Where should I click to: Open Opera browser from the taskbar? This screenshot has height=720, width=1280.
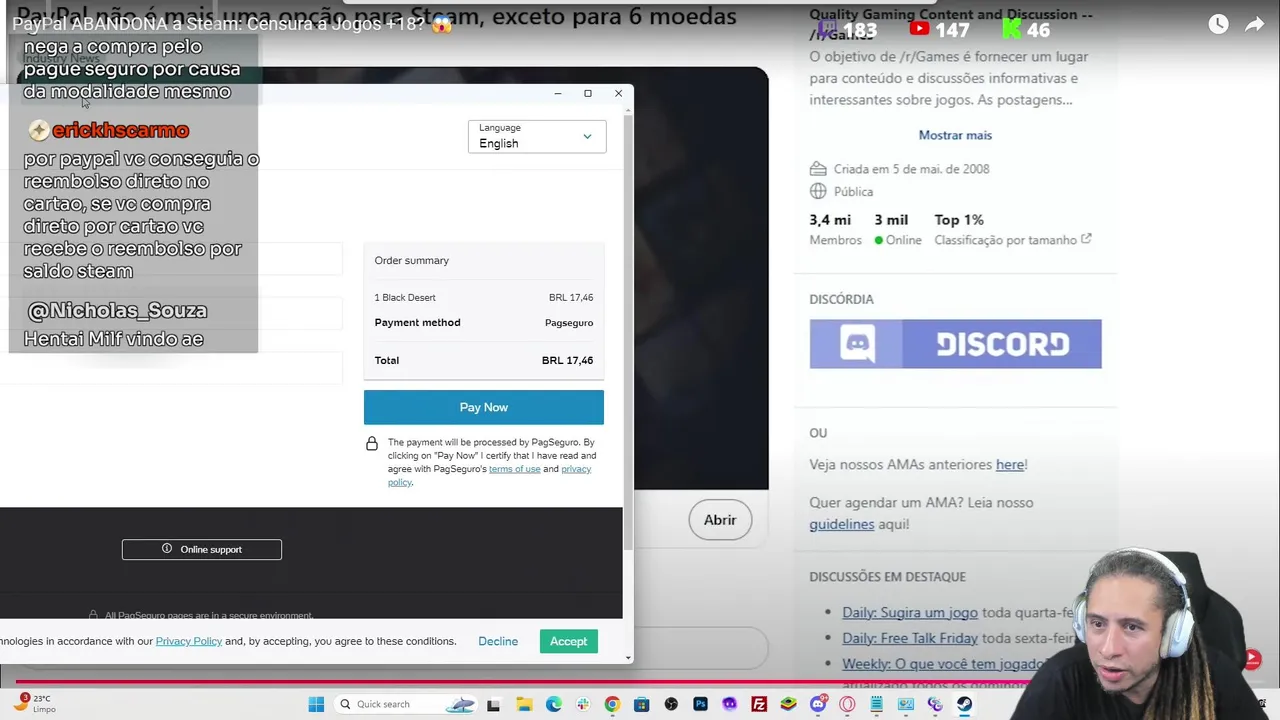pyautogui.click(x=847, y=704)
